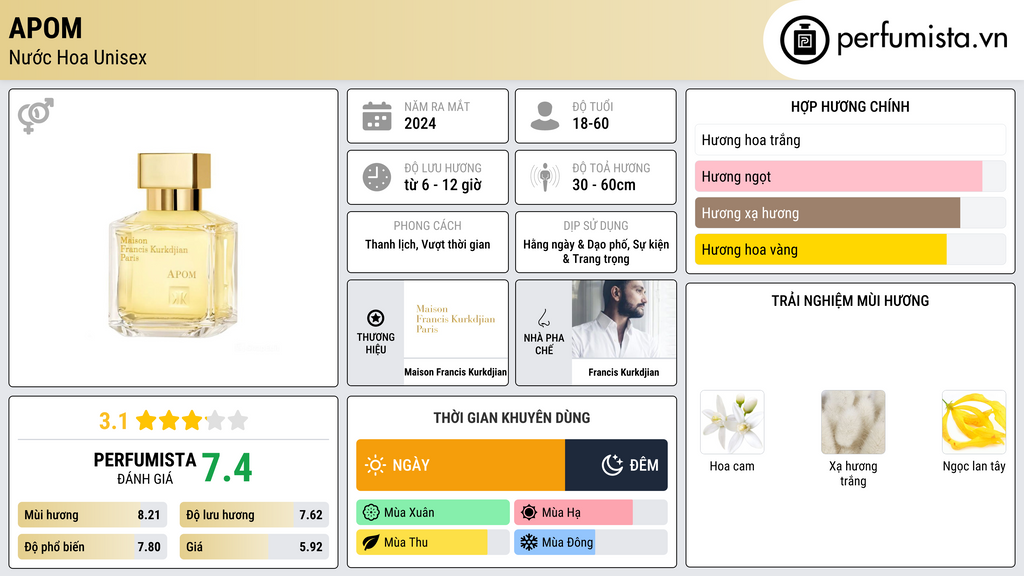Click the star badge icon above Thương hiệu
The width and height of the screenshot is (1024, 576).
click(x=376, y=318)
